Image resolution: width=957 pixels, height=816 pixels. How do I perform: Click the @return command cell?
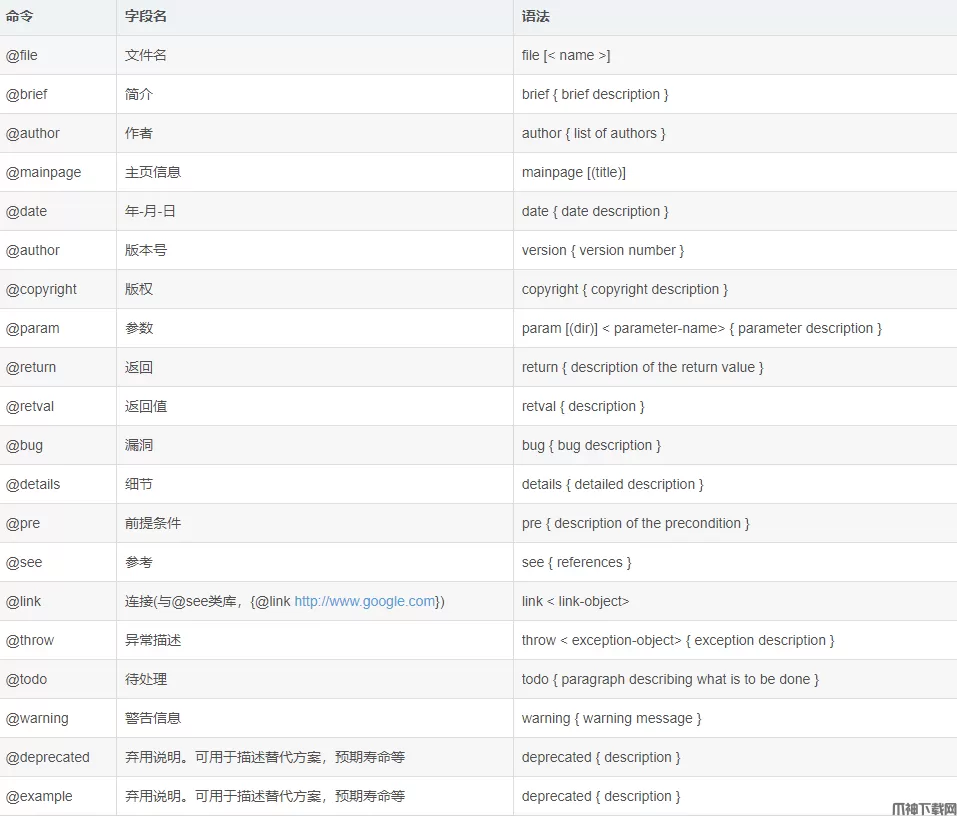pyautogui.click(x=31, y=367)
